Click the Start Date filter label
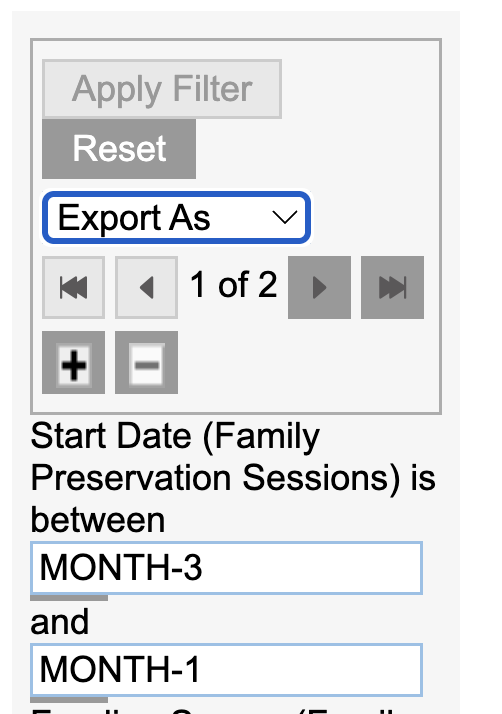 232,478
